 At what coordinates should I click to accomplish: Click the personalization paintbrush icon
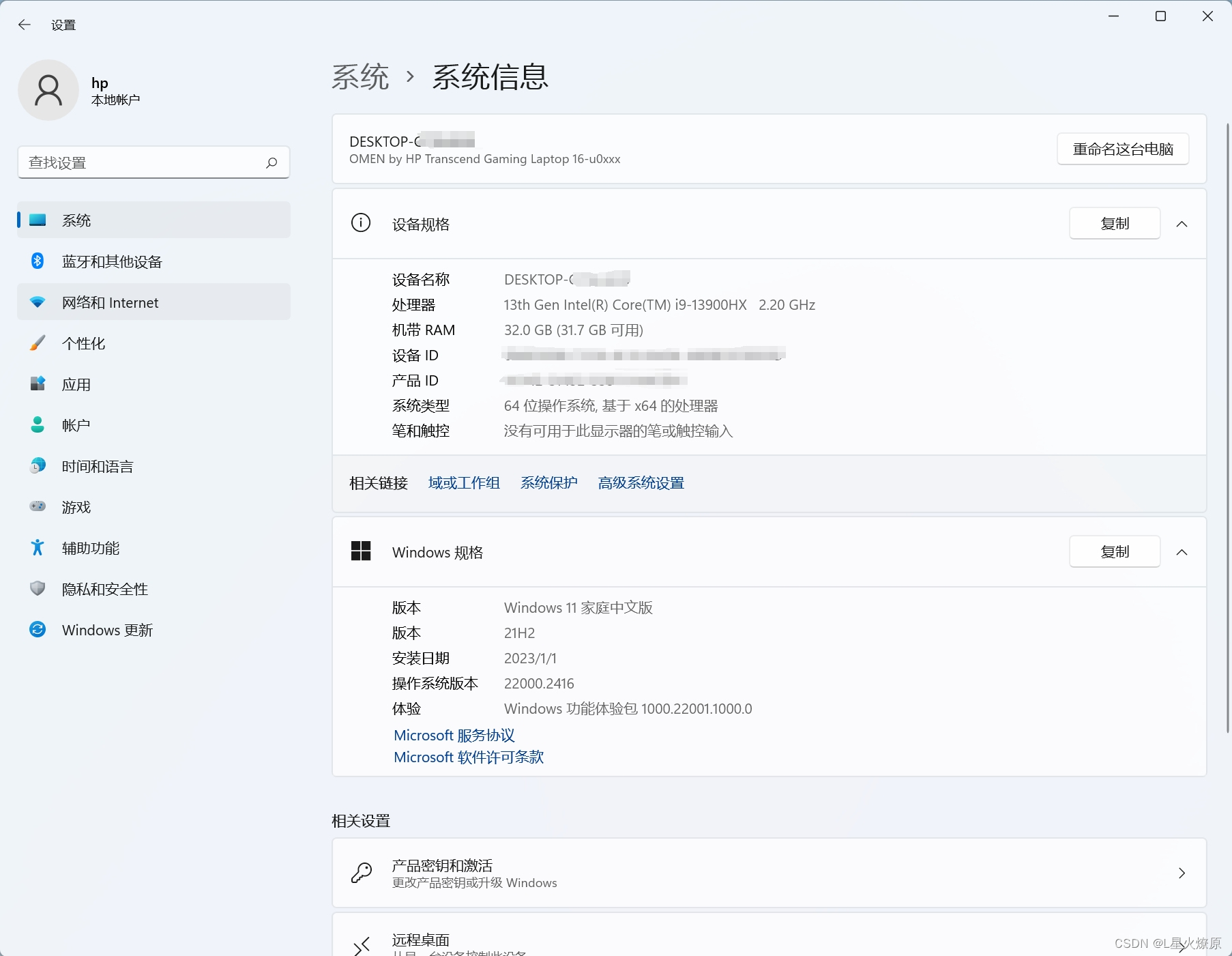[38, 343]
